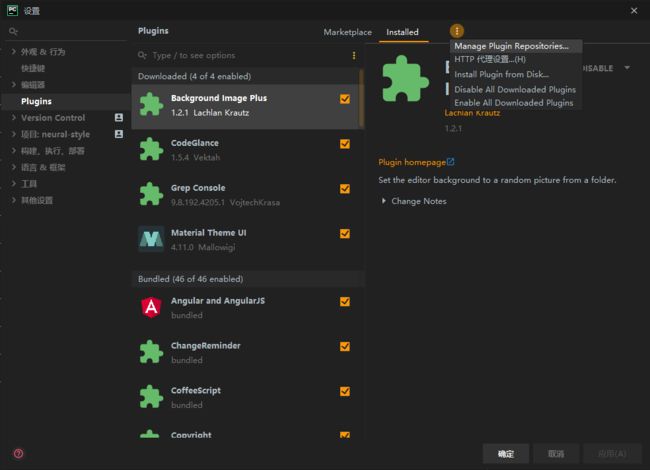
Task: Open the plugins gear options menu
Action: tap(456, 31)
